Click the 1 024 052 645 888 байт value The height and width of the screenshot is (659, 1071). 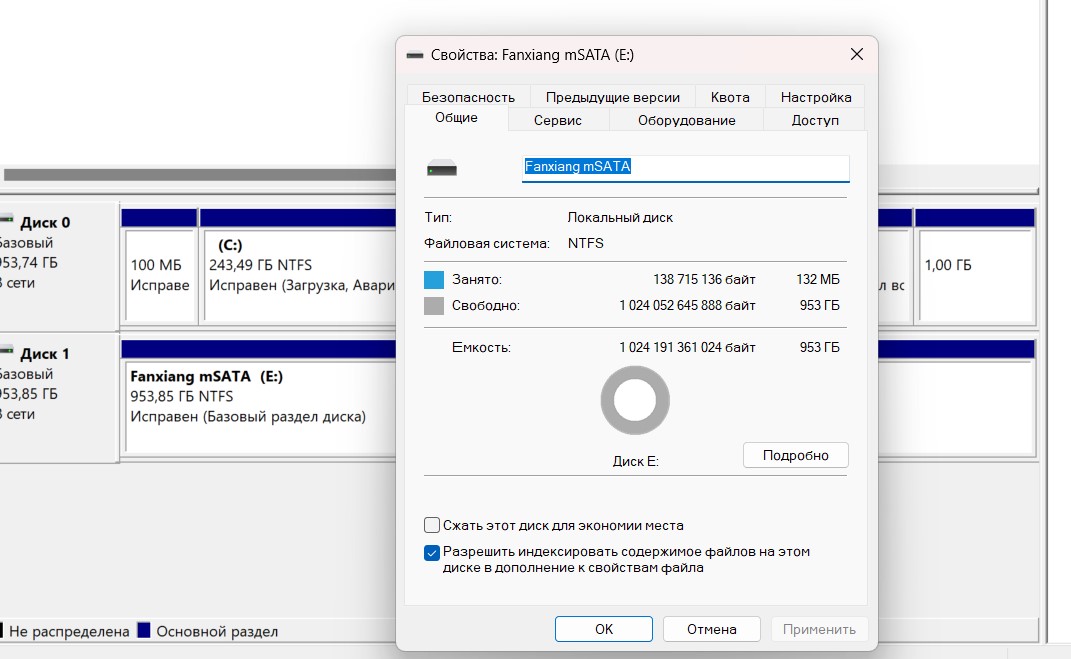[x=687, y=305]
